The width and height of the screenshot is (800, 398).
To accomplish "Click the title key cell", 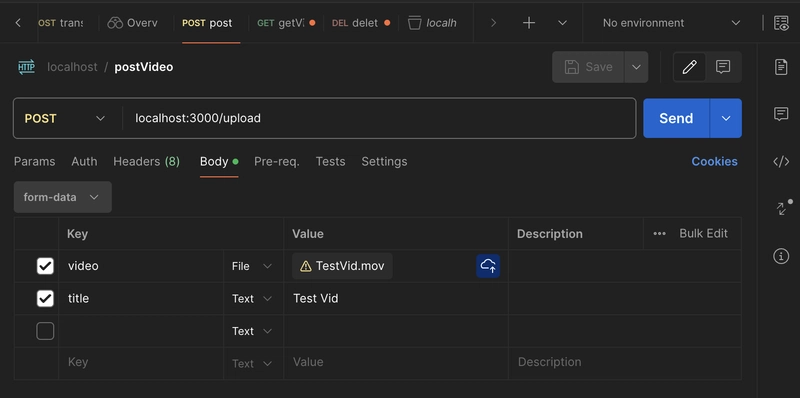I will [141, 298].
